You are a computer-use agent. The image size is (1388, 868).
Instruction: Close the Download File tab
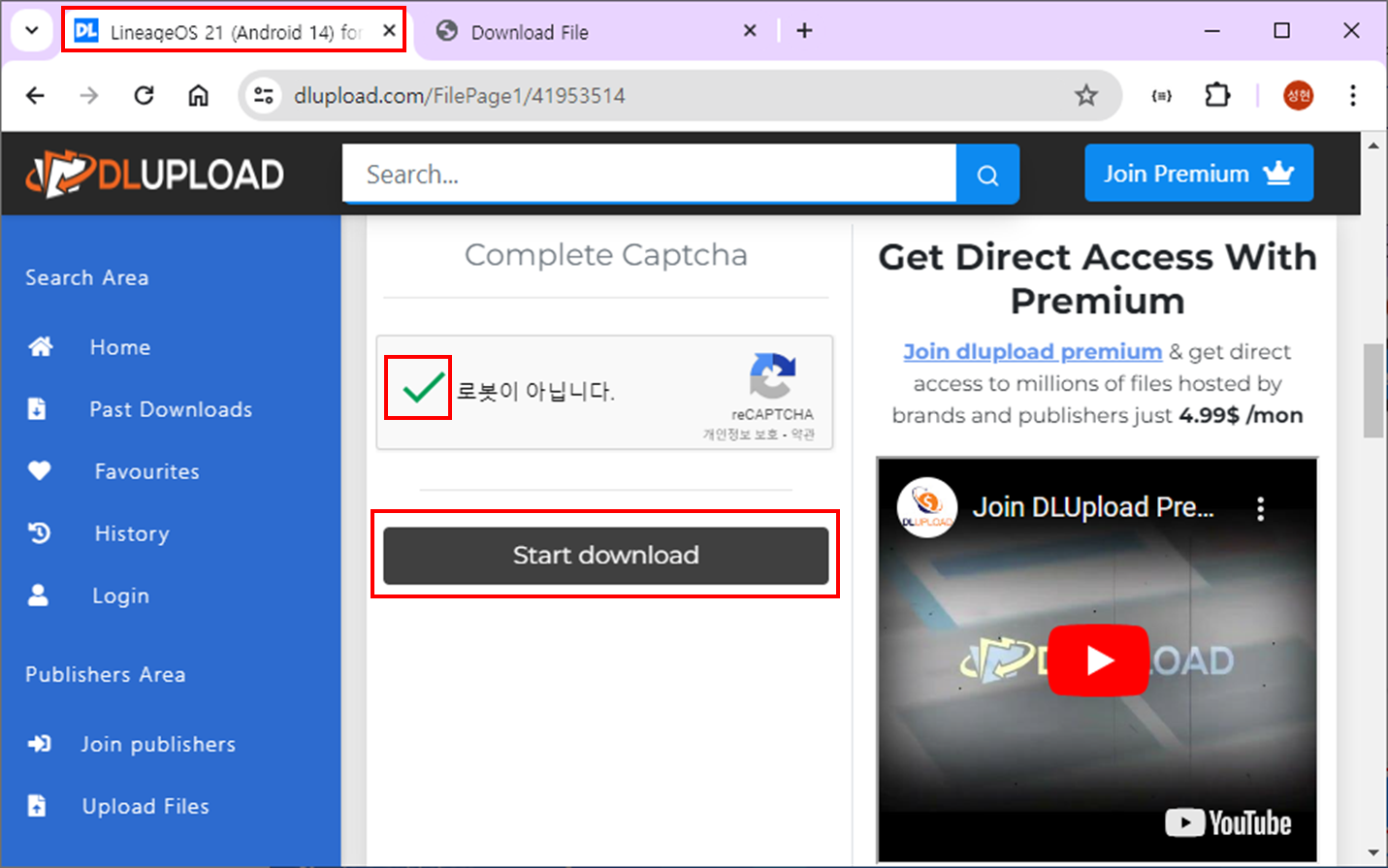click(750, 31)
